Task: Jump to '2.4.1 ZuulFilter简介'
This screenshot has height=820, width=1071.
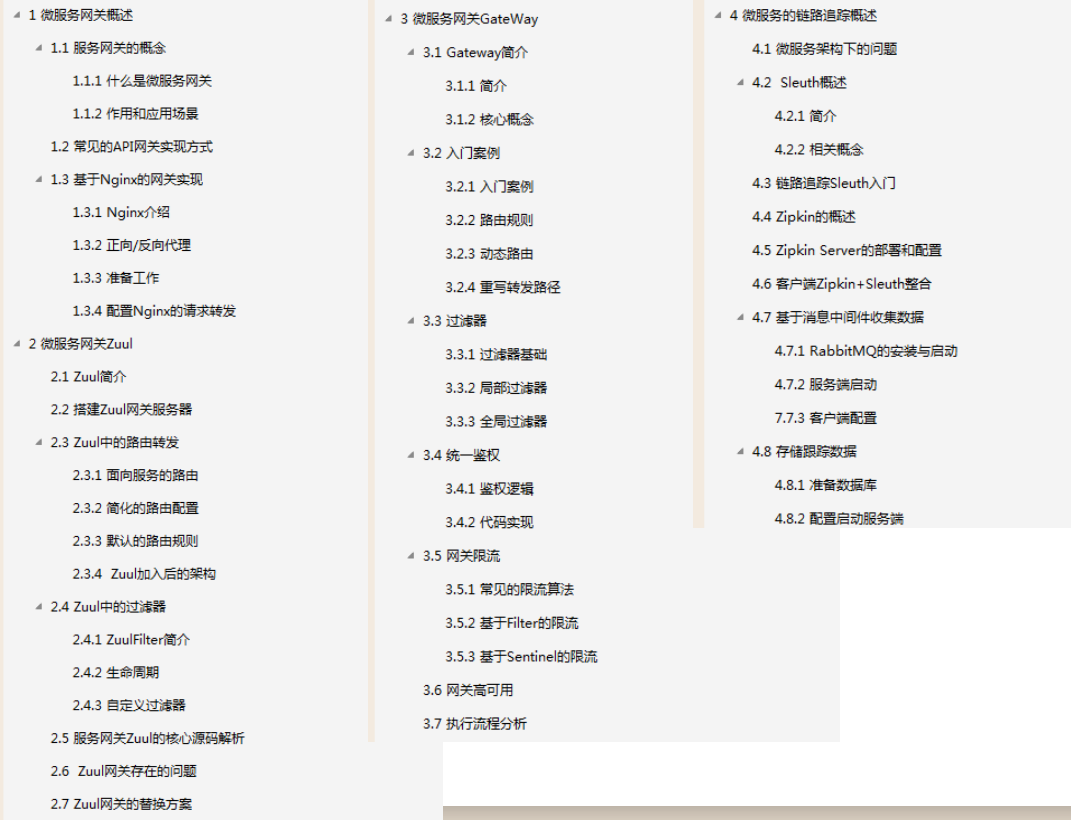Action: (131, 639)
